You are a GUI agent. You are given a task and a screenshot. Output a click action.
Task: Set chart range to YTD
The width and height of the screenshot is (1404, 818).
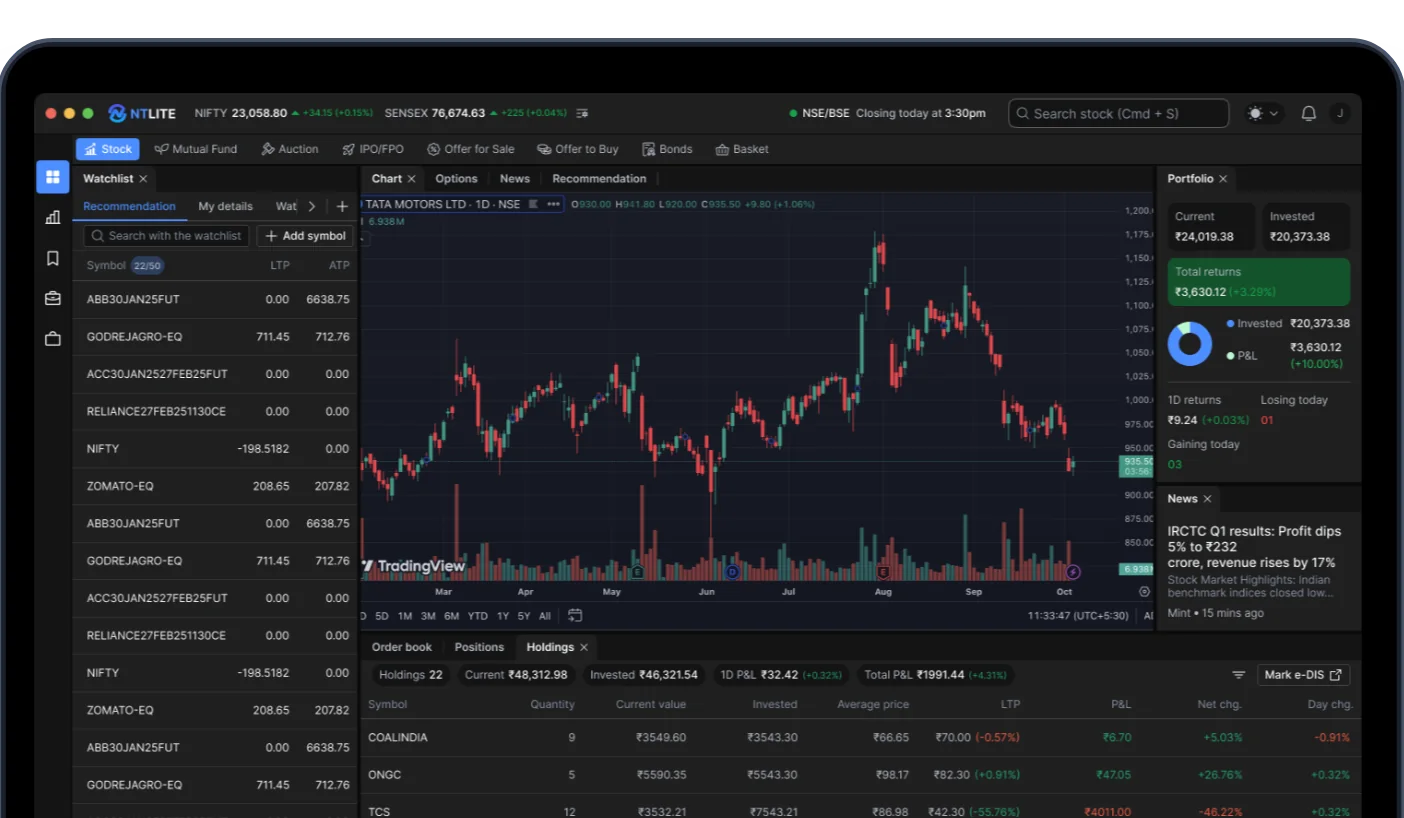[478, 616]
